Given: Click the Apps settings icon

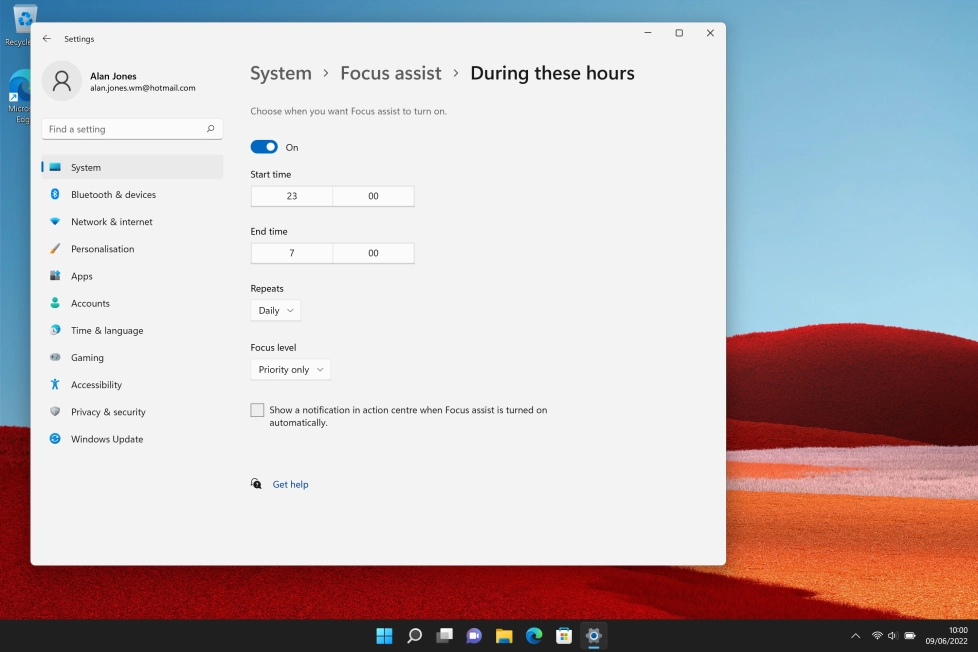Looking at the screenshot, I should pos(55,276).
